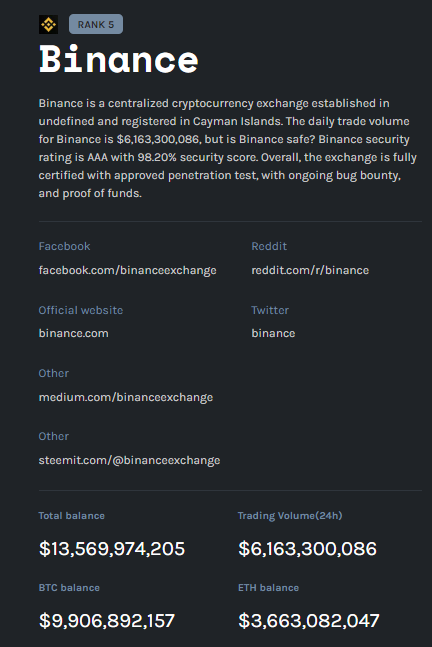Screen dimensions: 432x647
Task: Click the RANK 5 badge
Action: click(x=96, y=24)
